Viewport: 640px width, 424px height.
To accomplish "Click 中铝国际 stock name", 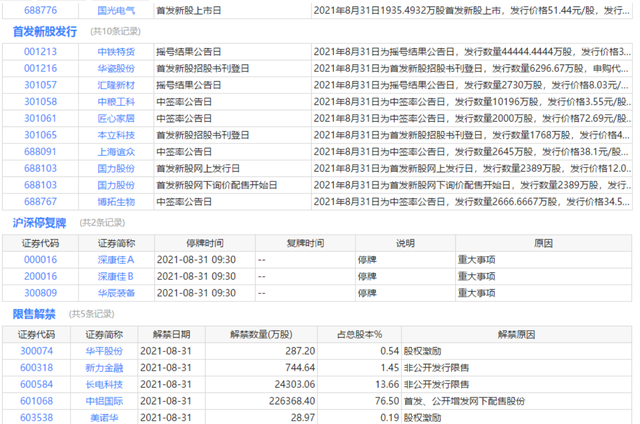I will [104, 402].
